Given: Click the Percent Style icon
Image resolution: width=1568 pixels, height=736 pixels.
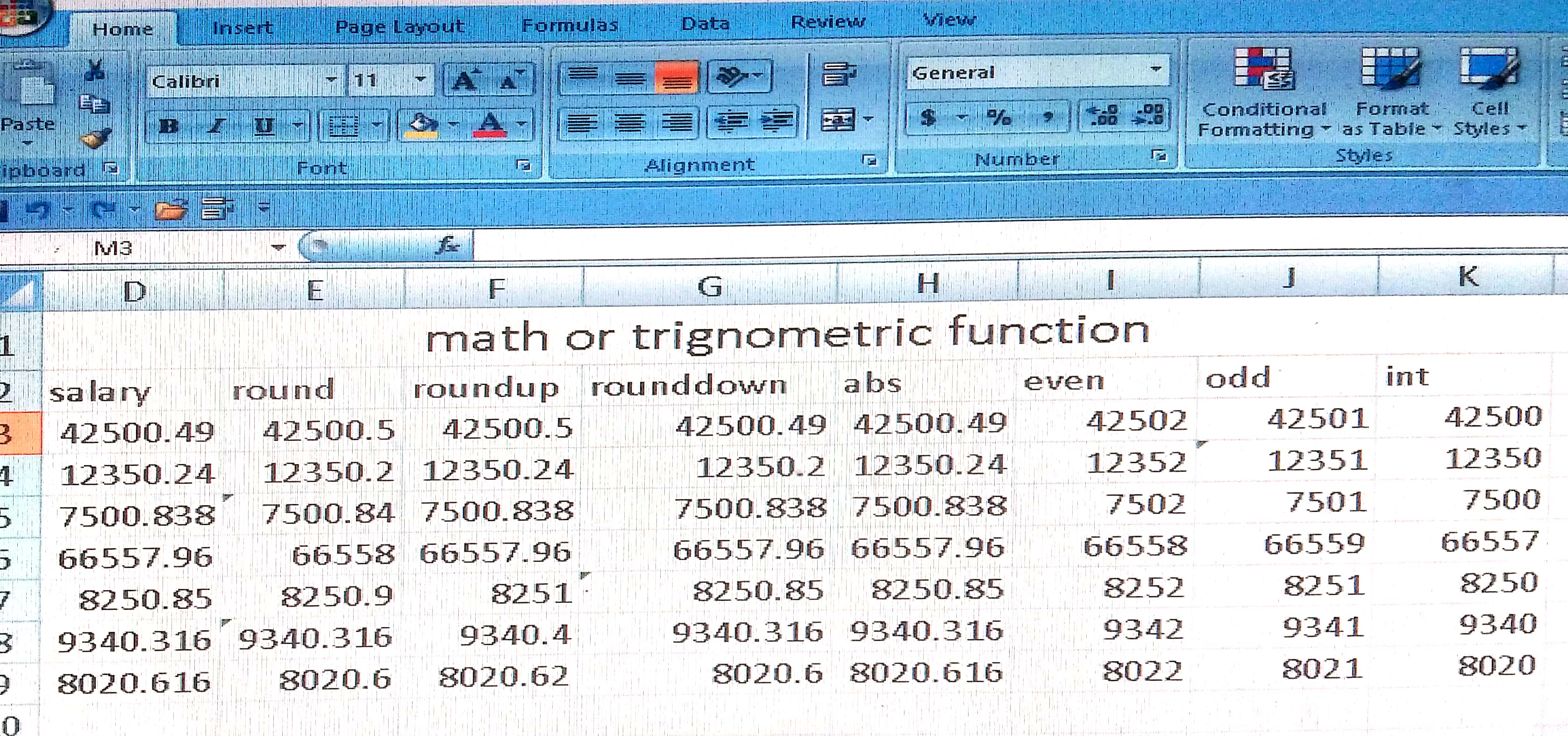Looking at the screenshot, I should click(998, 116).
